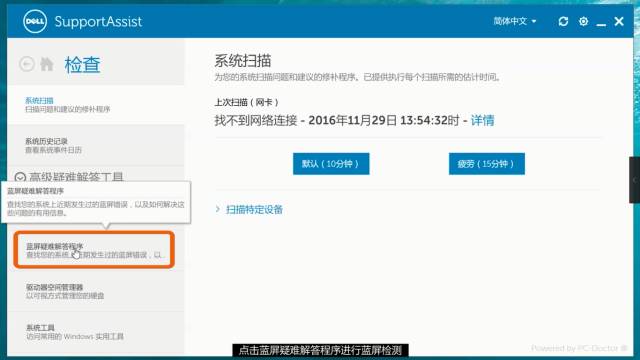The height and width of the screenshot is (360, 640).
Task: Close the SupportAssist window
Action: pyautogui.click(x=619, y=21)
